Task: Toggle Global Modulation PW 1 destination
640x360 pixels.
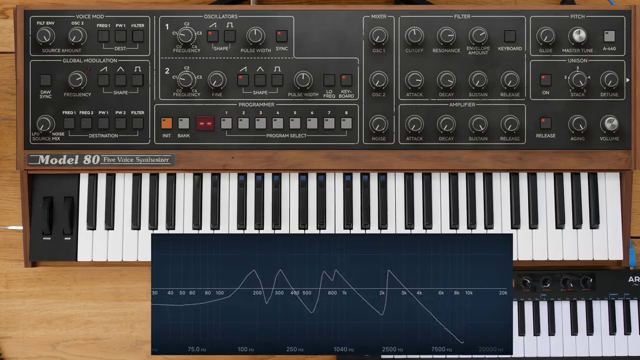Action: tap(103, 123)
